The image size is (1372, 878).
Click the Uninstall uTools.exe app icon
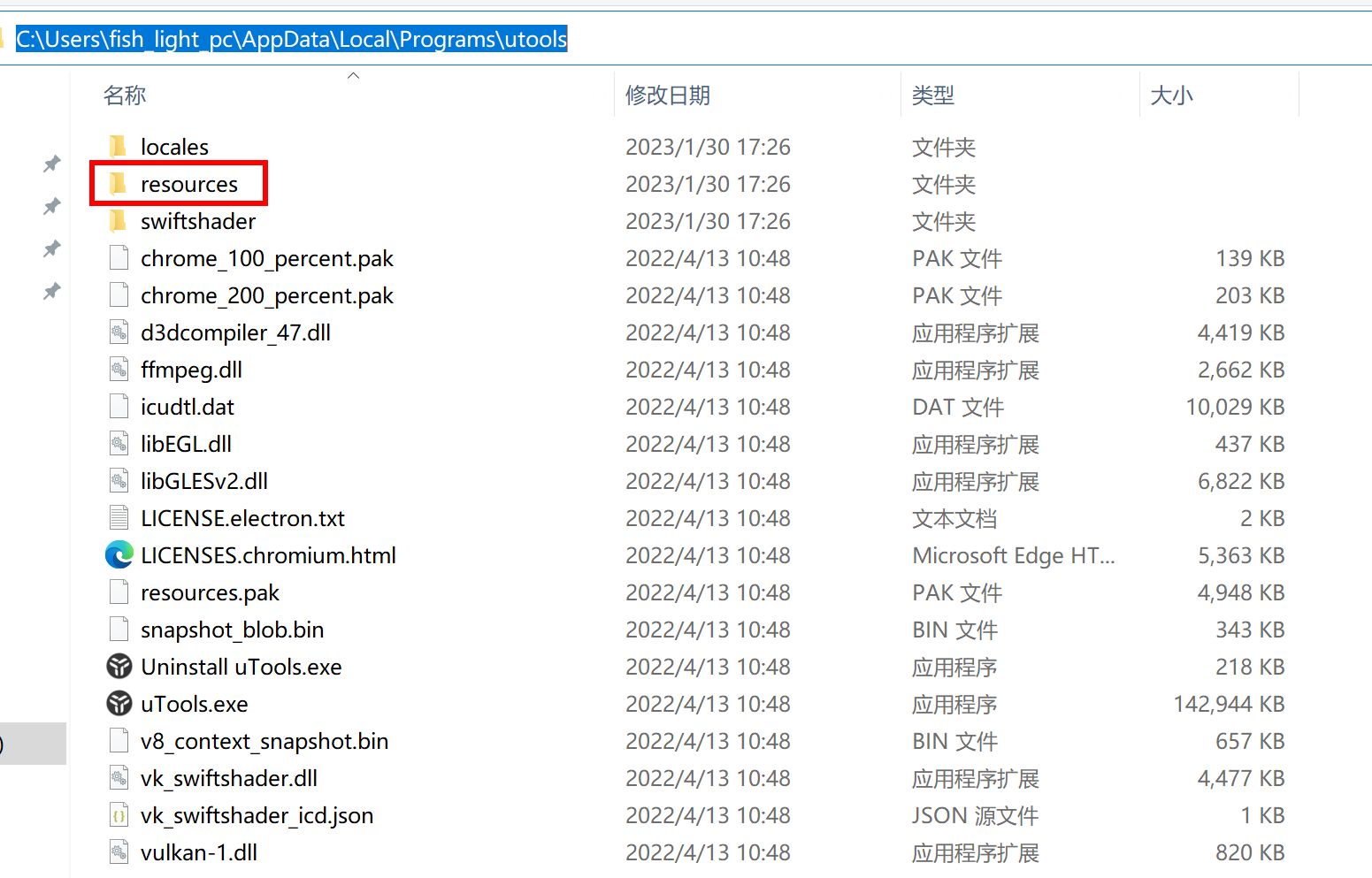tap(119, 666)
